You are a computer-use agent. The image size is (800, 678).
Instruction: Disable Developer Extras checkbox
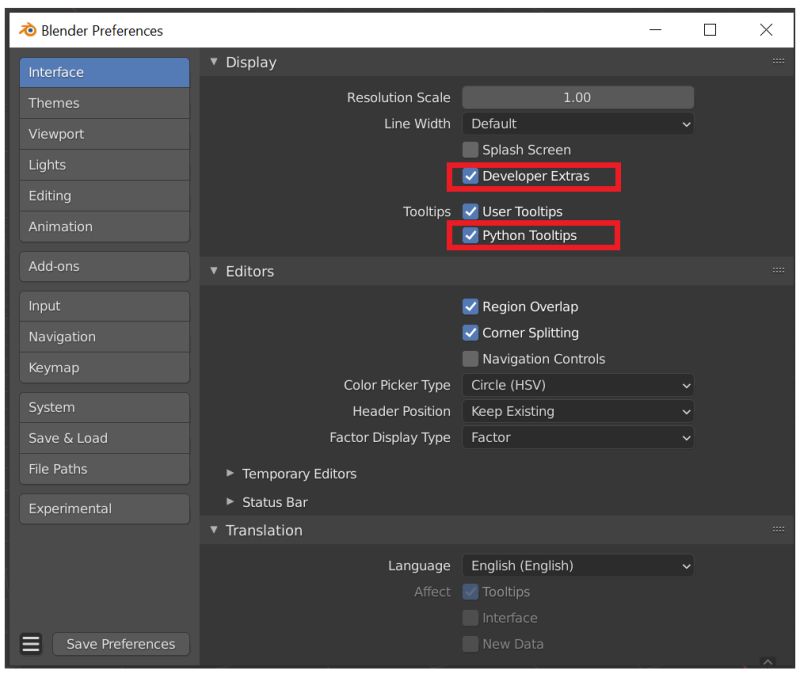click(470, 176)
